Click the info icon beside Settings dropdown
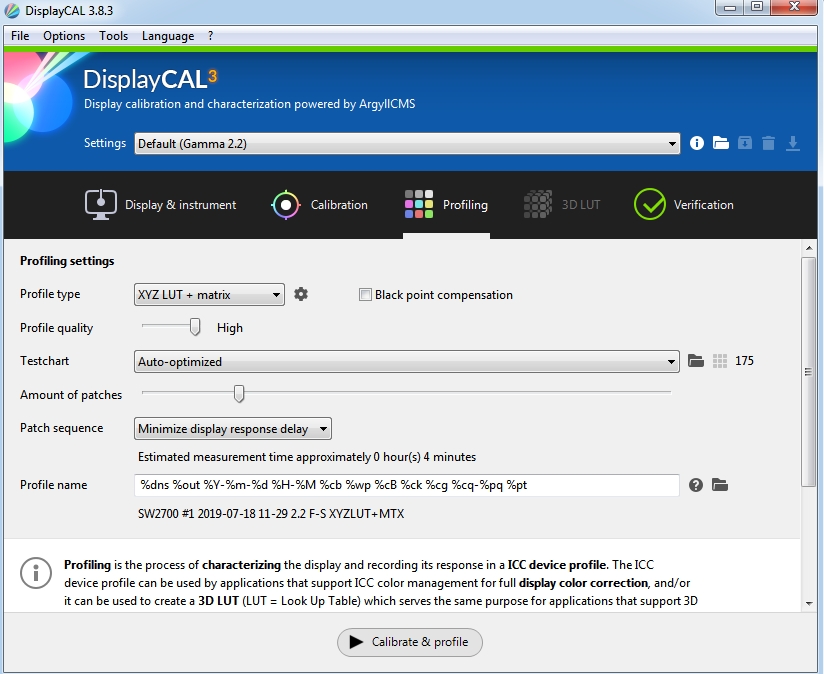 [x=697, y=143]
